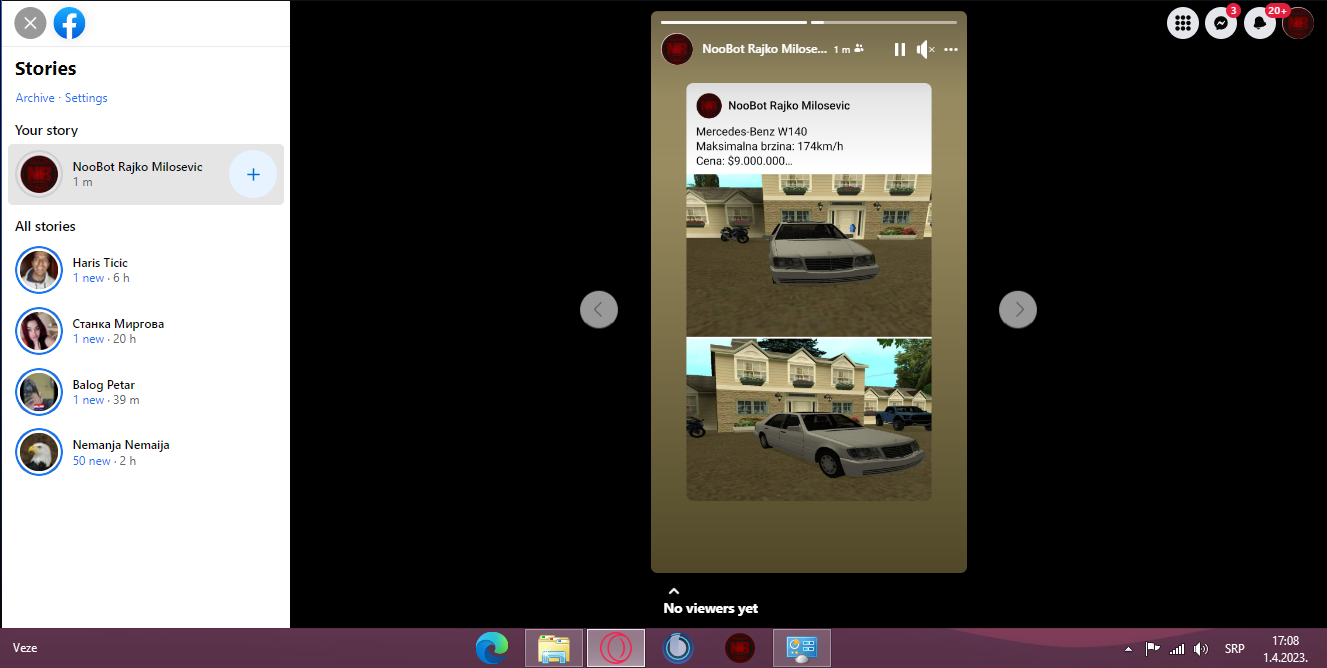This screenshot has height=668, width=1327.
Task: Pause the playing story
Action: click(x=899, y=49)
